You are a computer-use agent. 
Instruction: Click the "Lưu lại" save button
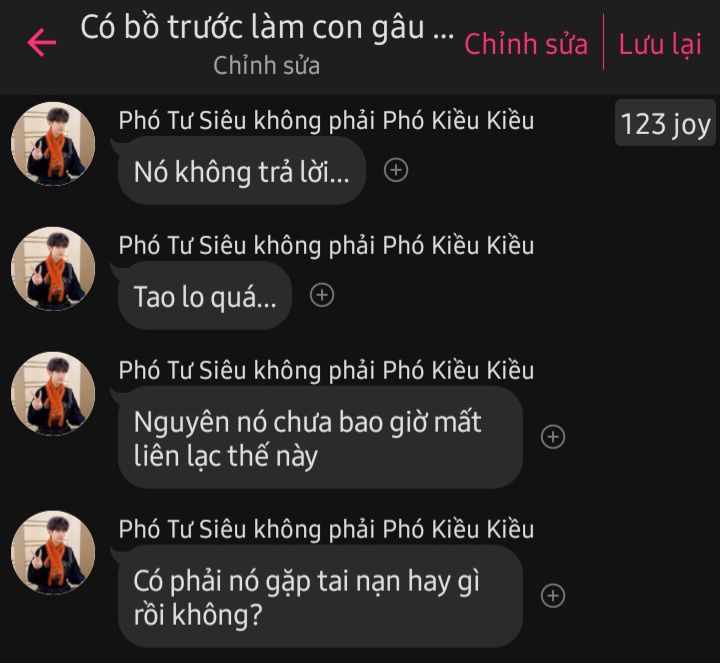click(660, 45)
